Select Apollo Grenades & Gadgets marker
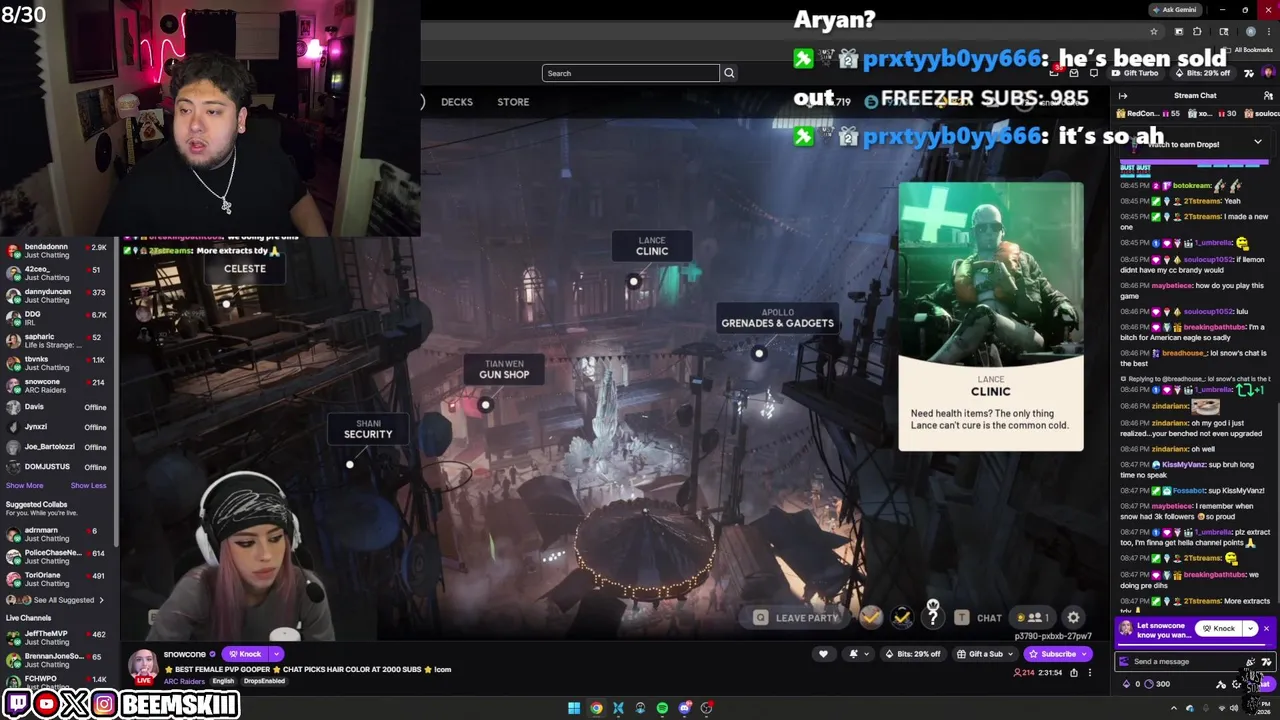Viewport: 1280px width, 720px height. pyautogui.click(x=777, y=318)
